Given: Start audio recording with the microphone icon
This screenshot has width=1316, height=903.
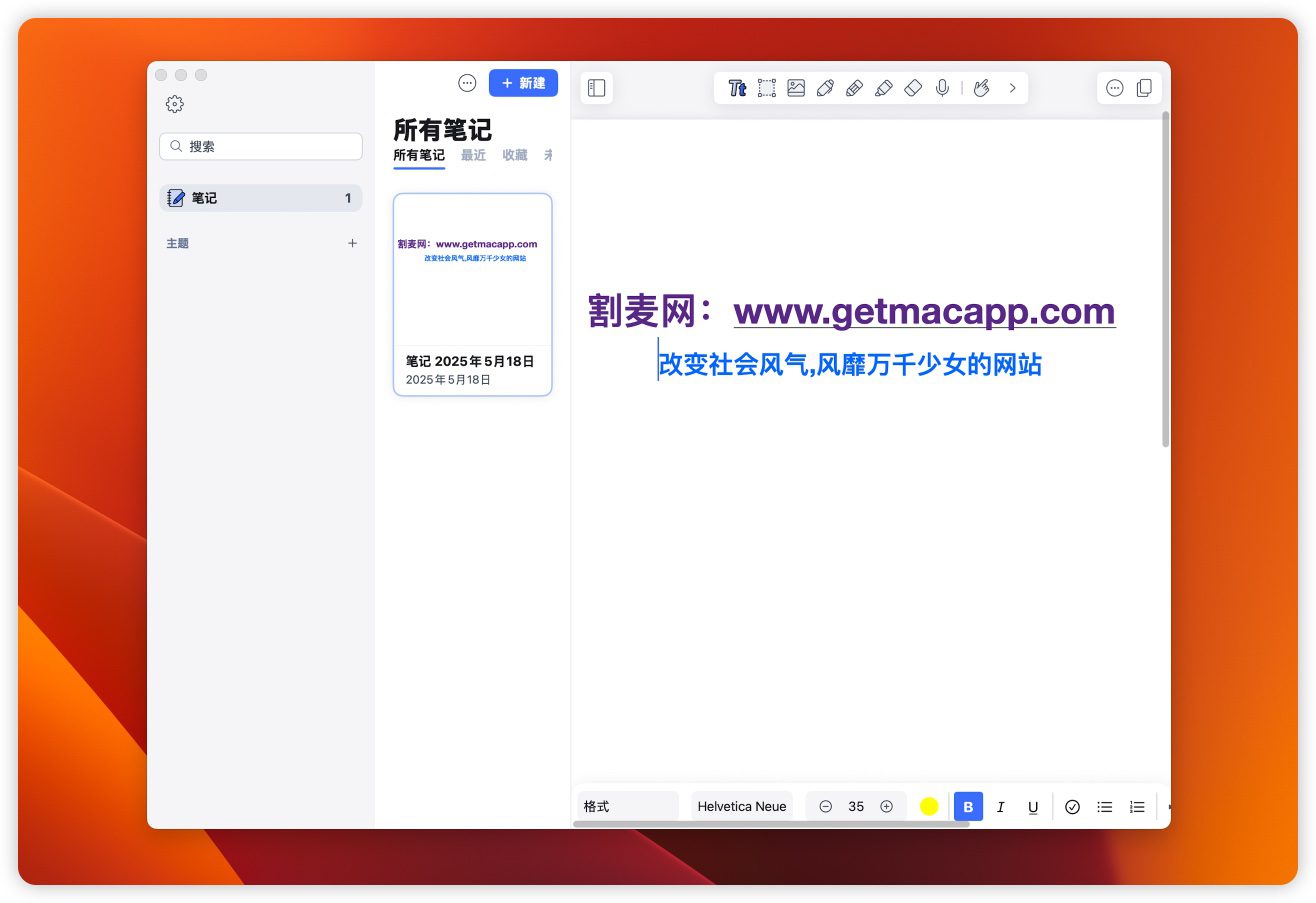Looking at the screenshot, I should 942,88.
